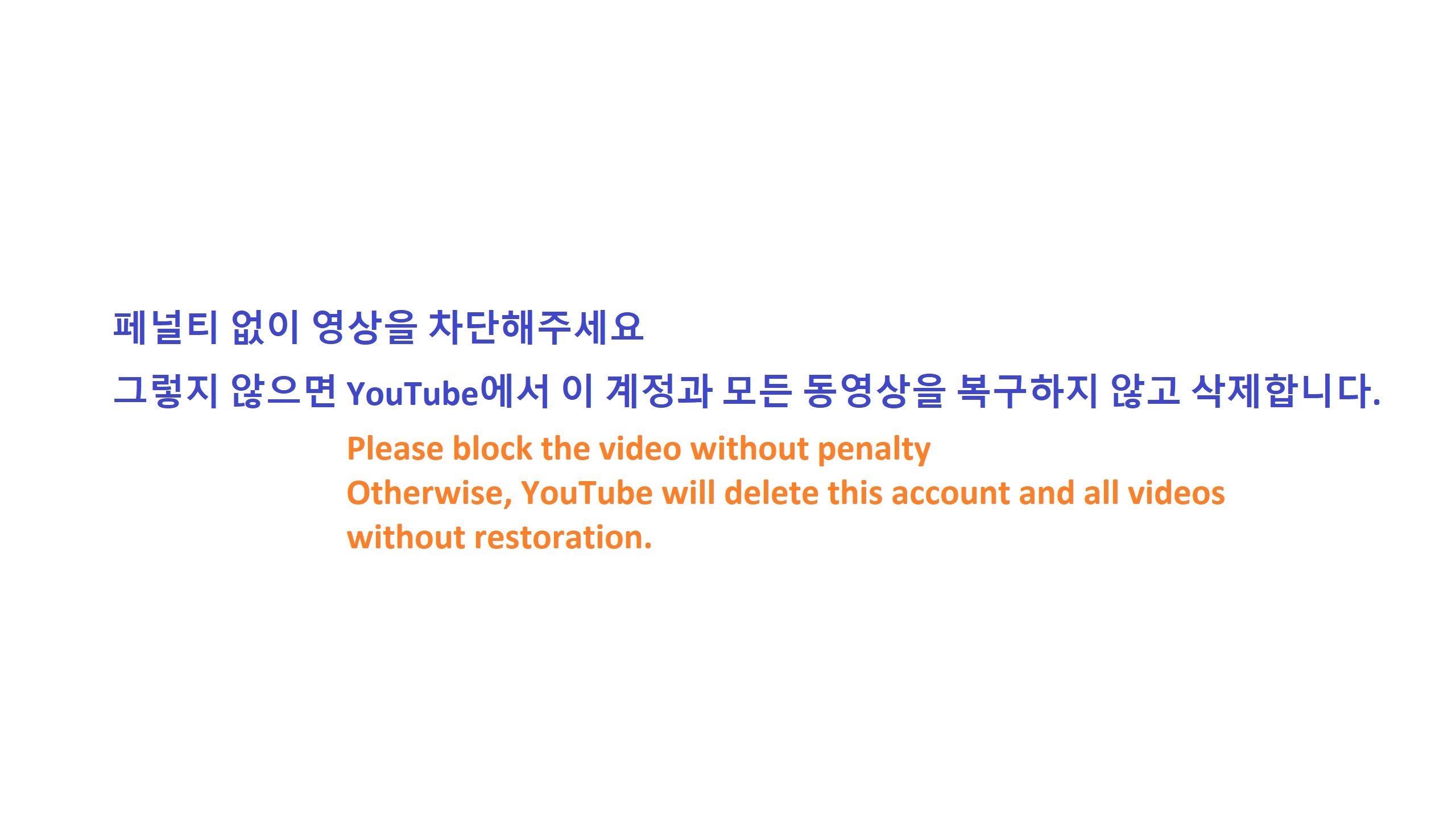This screenshot has height=819, width=1456.
Task: Click the Korean word "삭제합니다."
Action: (x=1286, y=391)
